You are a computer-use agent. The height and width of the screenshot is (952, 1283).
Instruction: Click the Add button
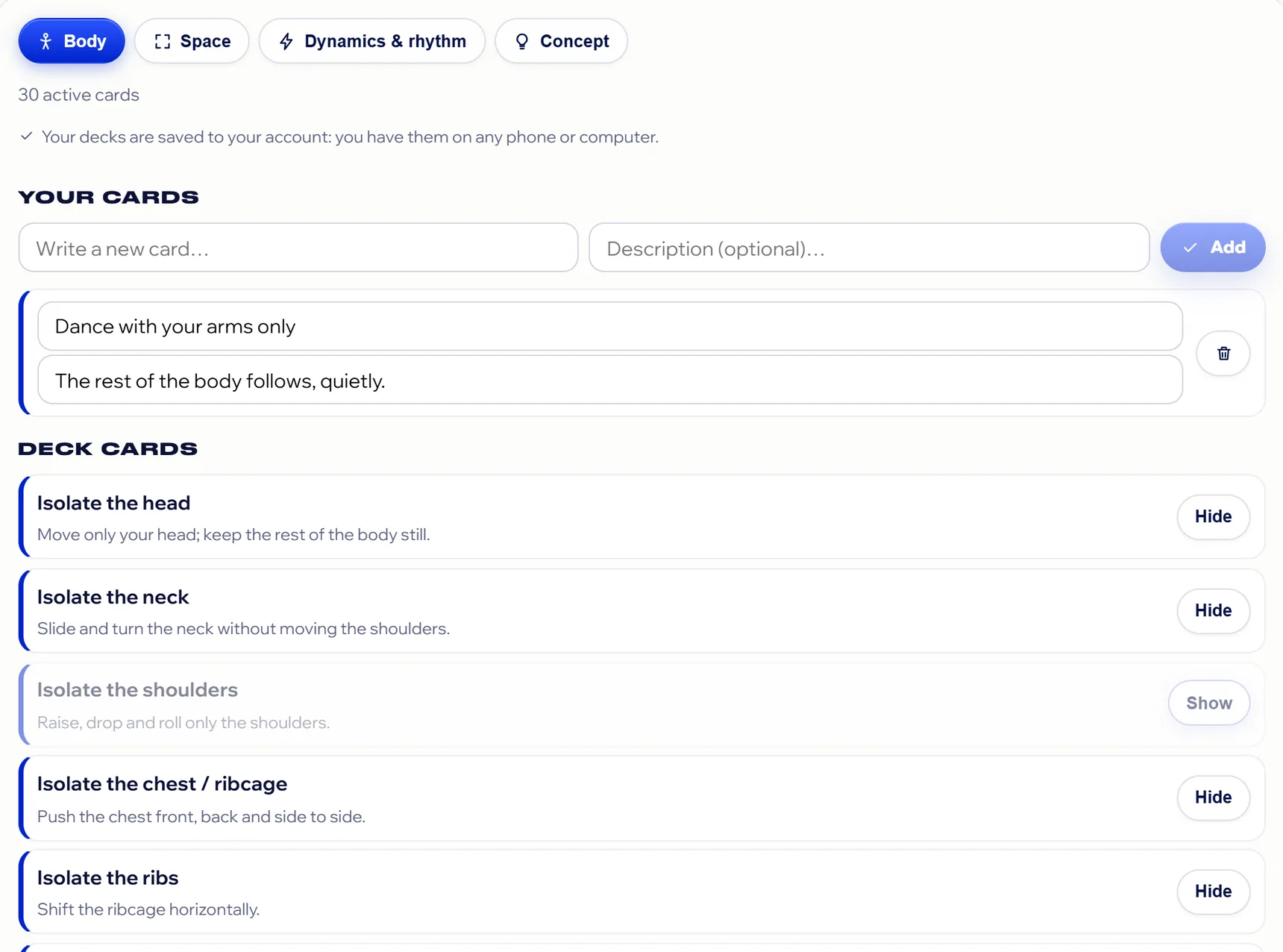(x=1213, y=248)
